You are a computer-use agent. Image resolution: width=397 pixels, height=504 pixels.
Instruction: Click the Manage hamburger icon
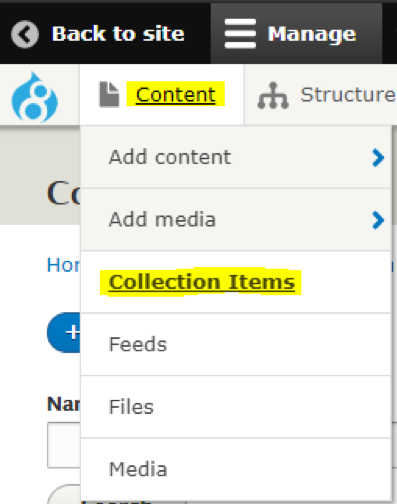240,34
